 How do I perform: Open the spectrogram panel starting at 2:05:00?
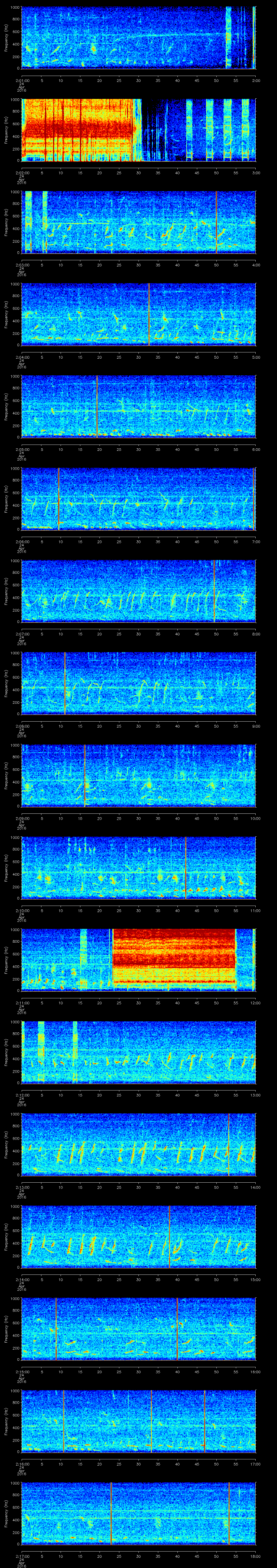(138, 407)
